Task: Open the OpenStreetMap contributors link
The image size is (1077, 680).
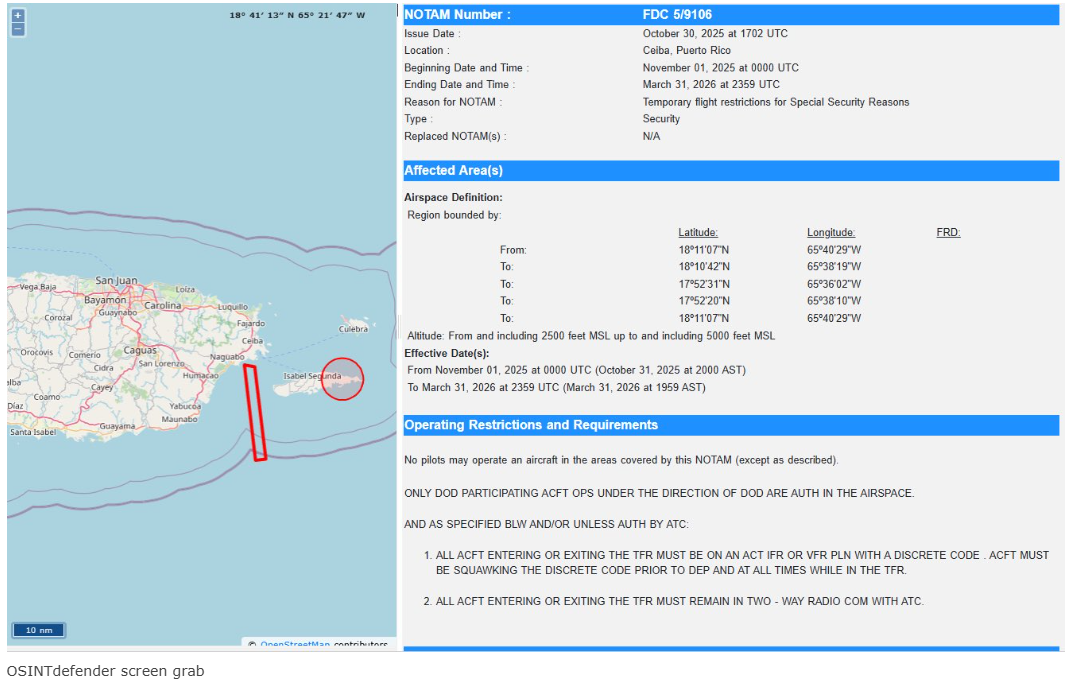Action: click(x=296, y=645)
